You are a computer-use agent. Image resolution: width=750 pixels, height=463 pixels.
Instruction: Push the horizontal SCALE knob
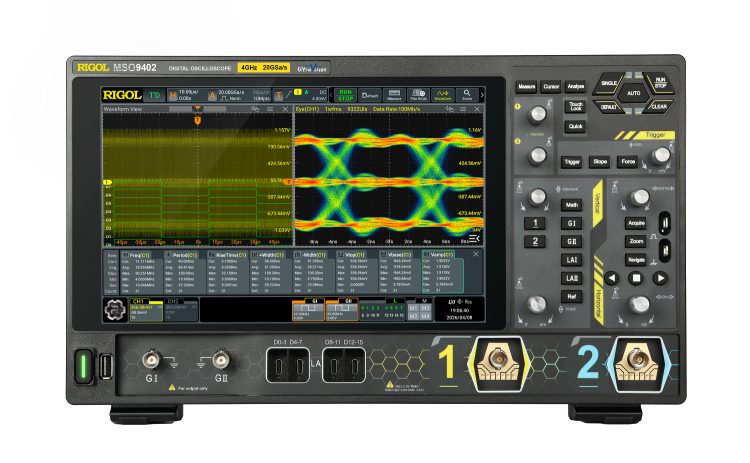[x=640, y=304]
